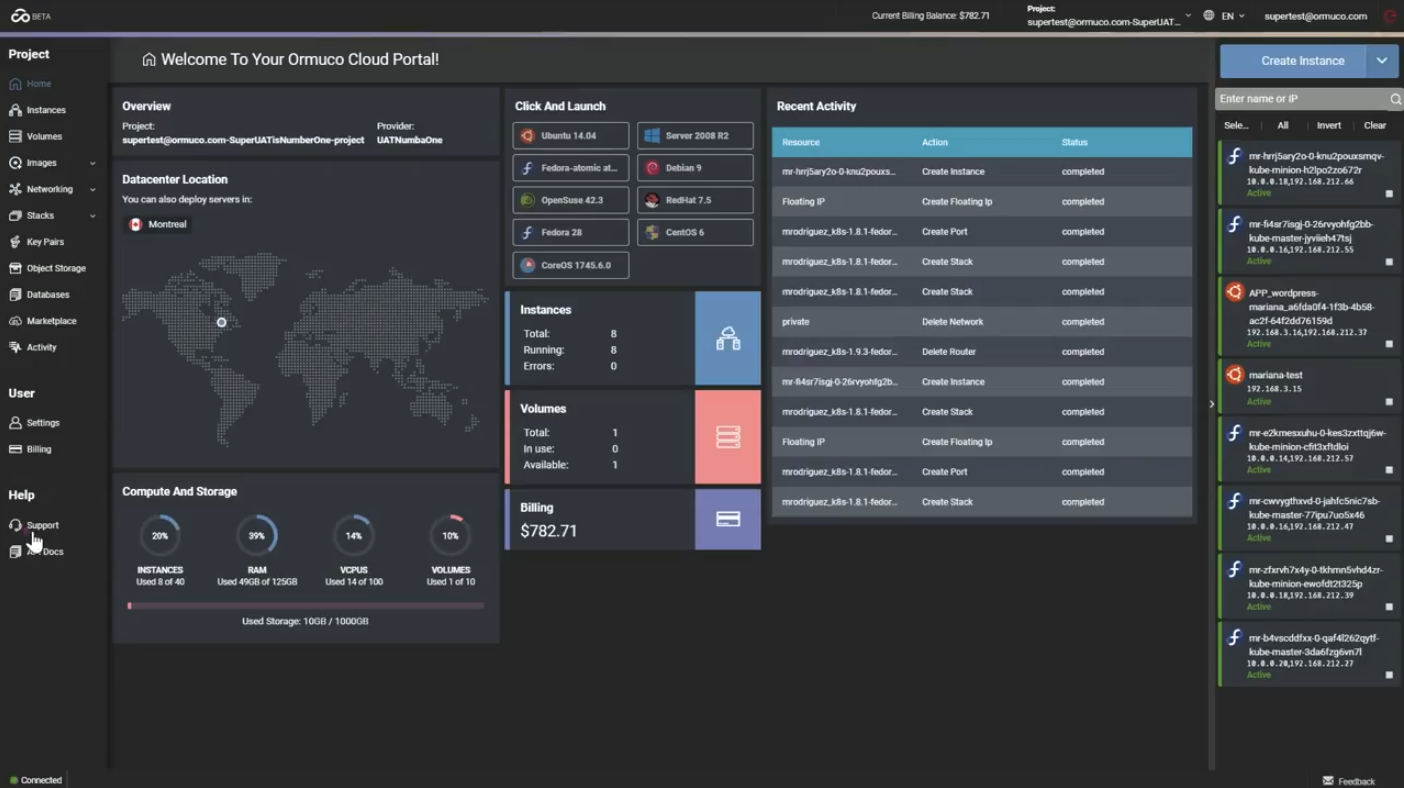Click the Connected status indicator
The height and width of the screenshot is (788, 1404).
[x=36, y=780]
